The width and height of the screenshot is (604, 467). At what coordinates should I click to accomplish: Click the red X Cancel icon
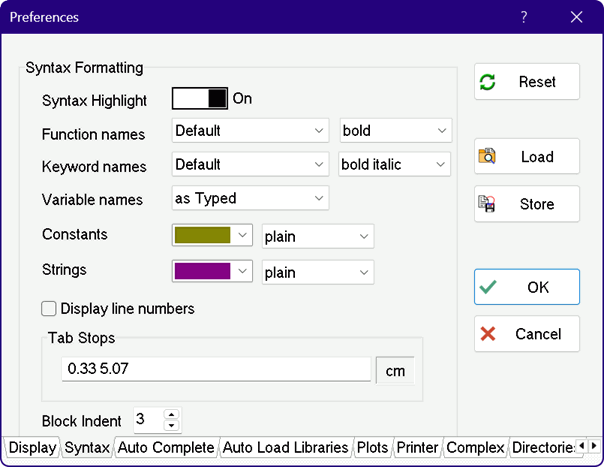(488, 334)
